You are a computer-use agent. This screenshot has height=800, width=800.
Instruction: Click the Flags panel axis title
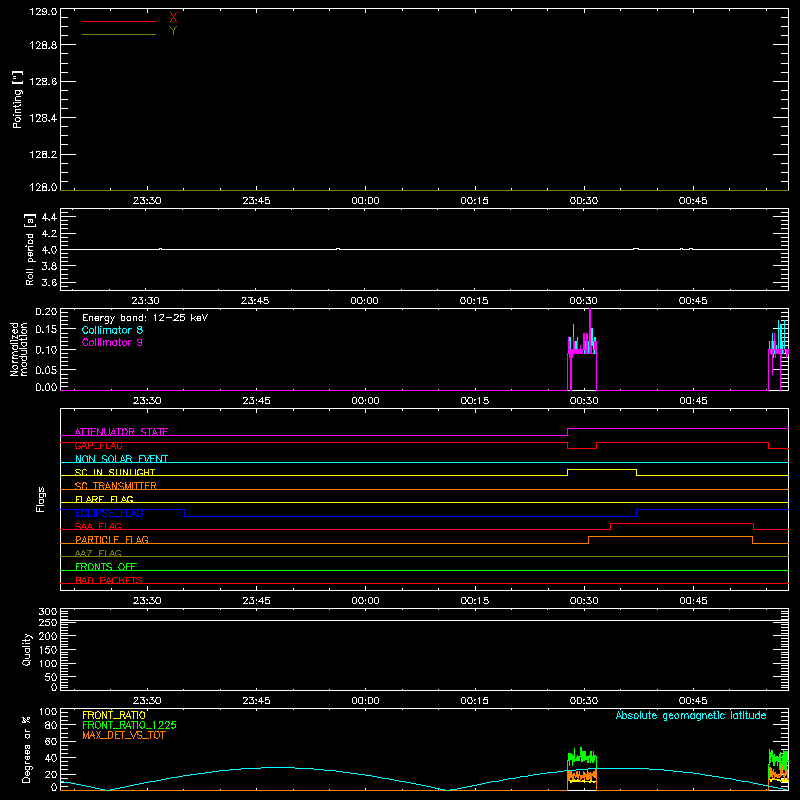click(41, 499)
